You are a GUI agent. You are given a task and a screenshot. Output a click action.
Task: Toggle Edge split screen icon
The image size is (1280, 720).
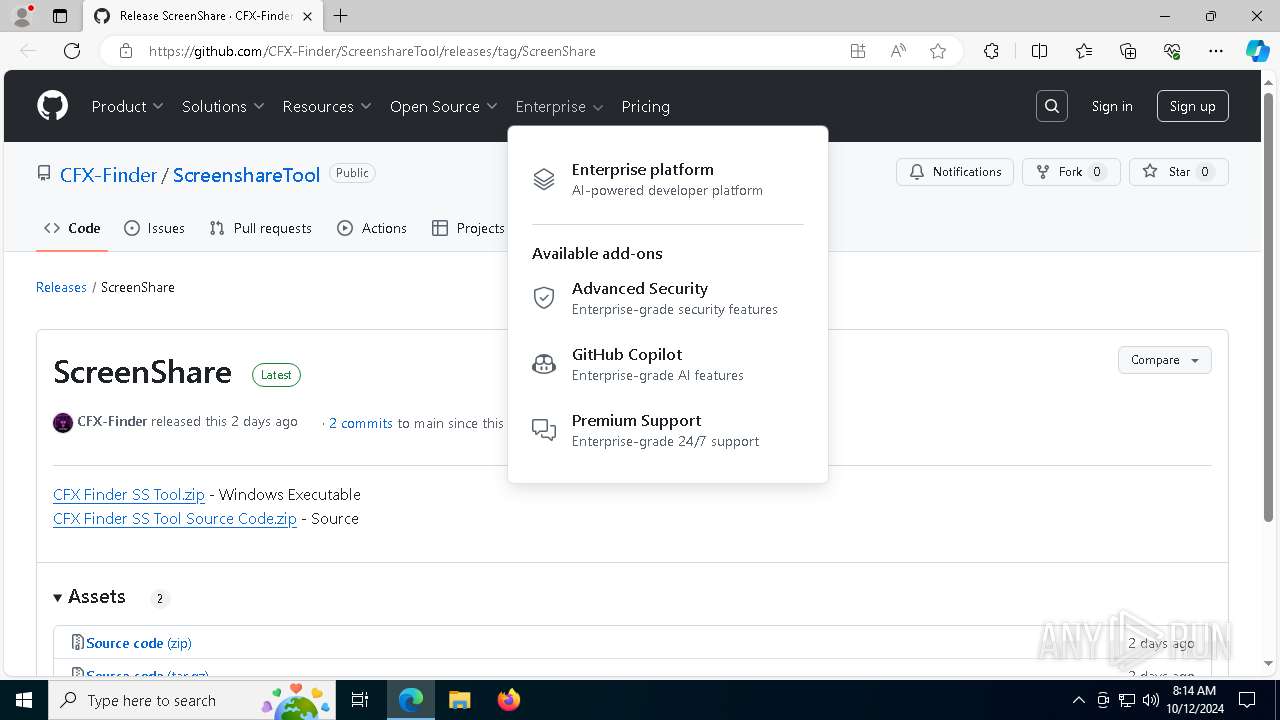point(1039,51)
